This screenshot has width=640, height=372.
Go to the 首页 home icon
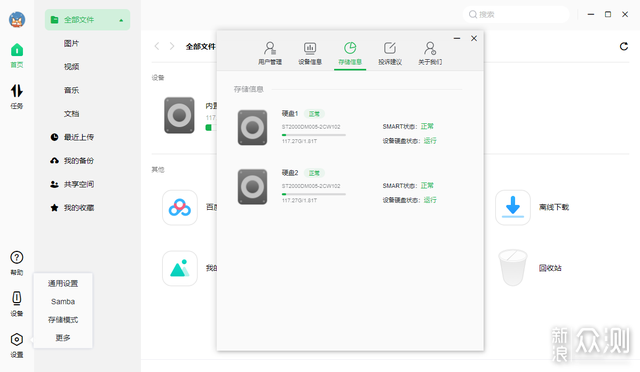pyautogui.click(x=17, y=50)
